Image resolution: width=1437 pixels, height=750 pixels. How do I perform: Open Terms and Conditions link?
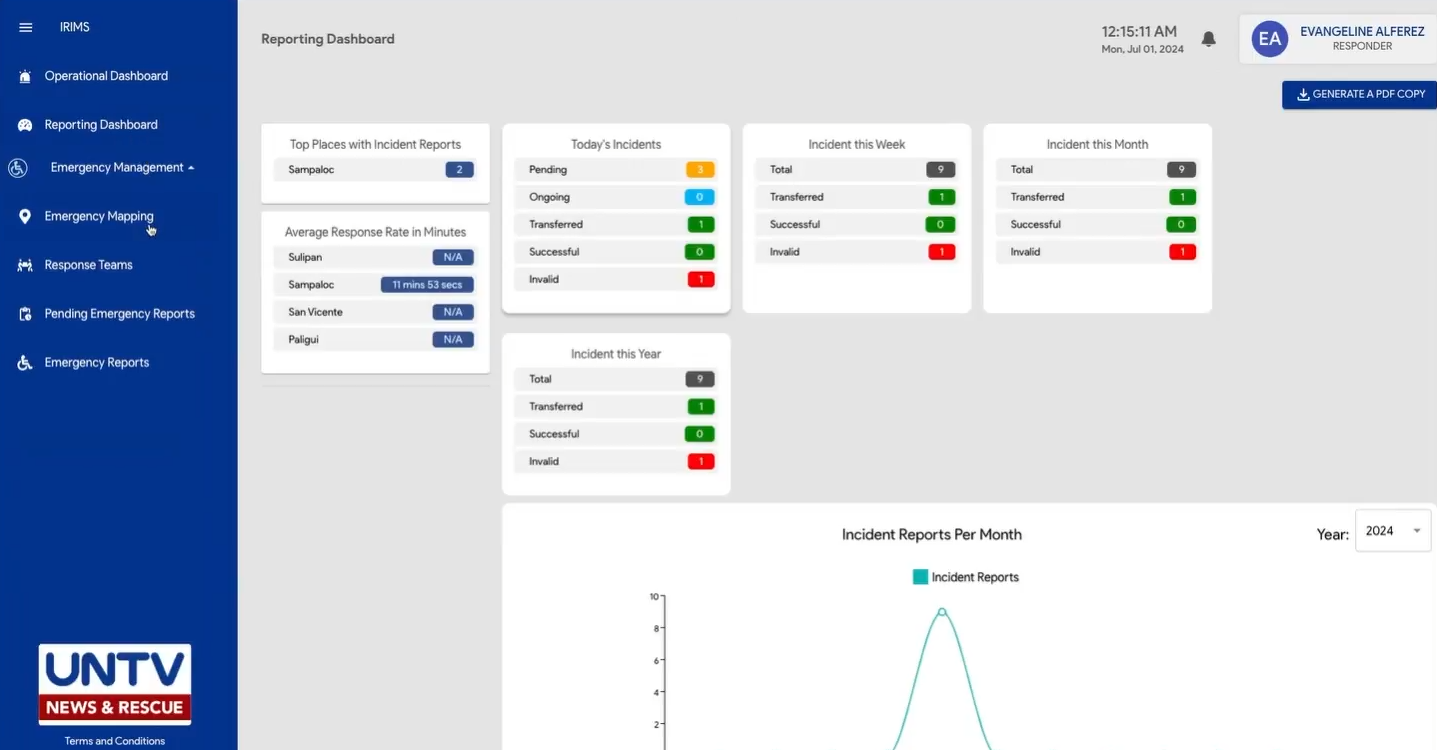(x=114, y=740)
